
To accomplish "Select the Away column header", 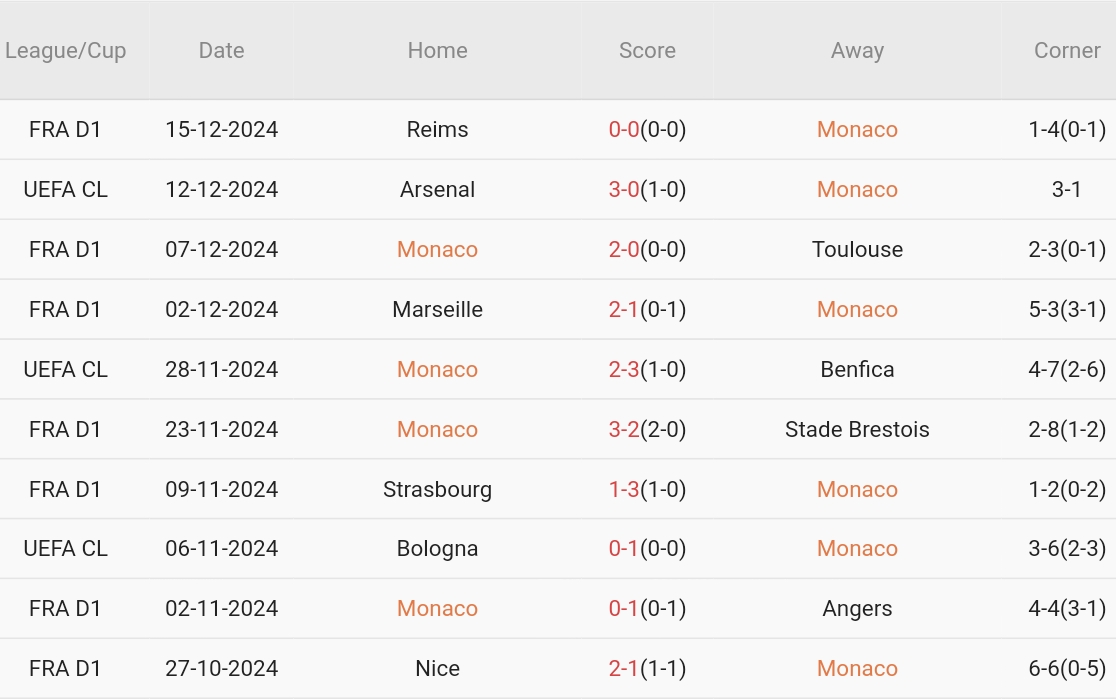I will coord(857,51).
